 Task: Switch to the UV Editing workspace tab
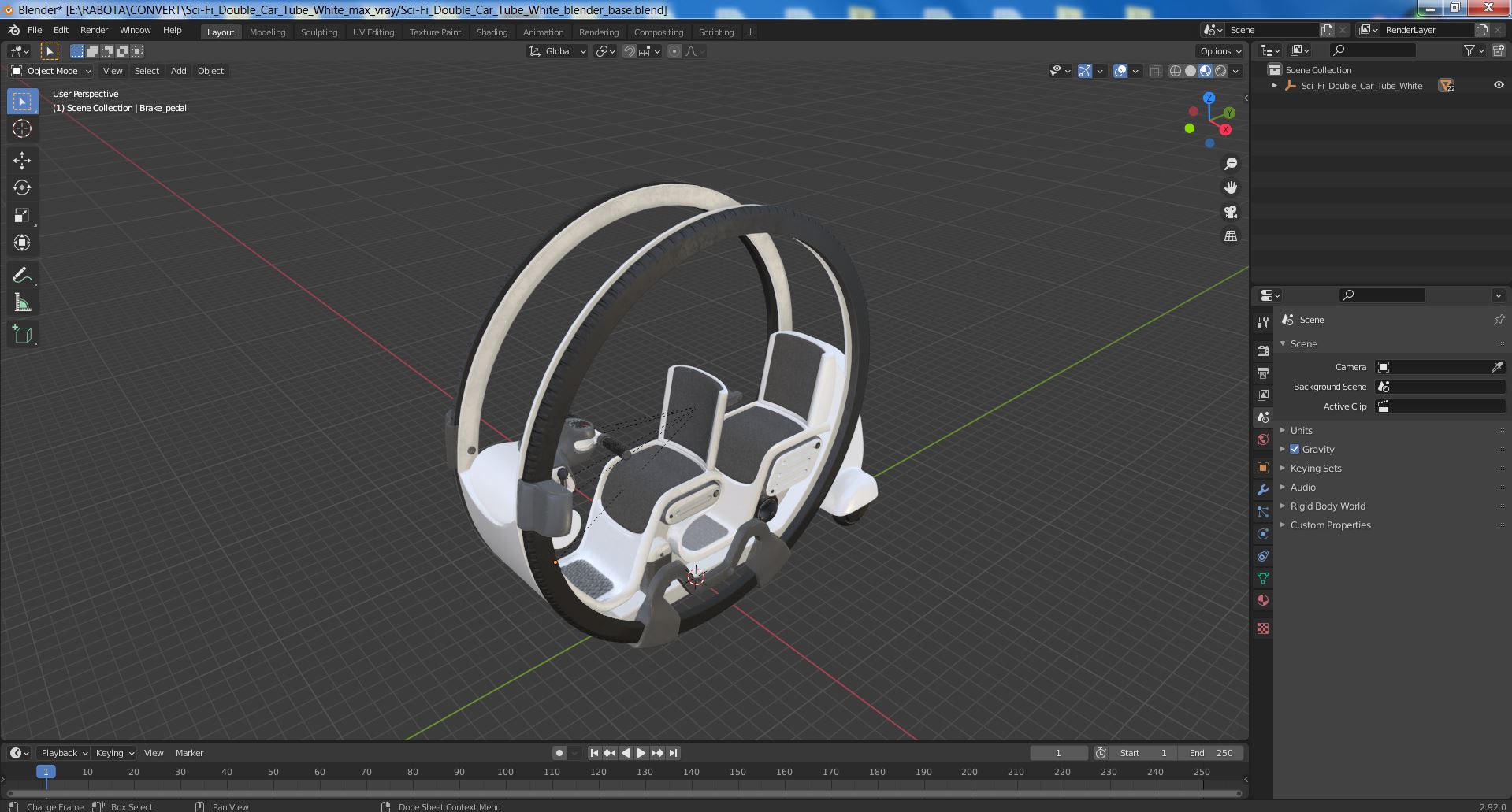(x=373, y=32)
